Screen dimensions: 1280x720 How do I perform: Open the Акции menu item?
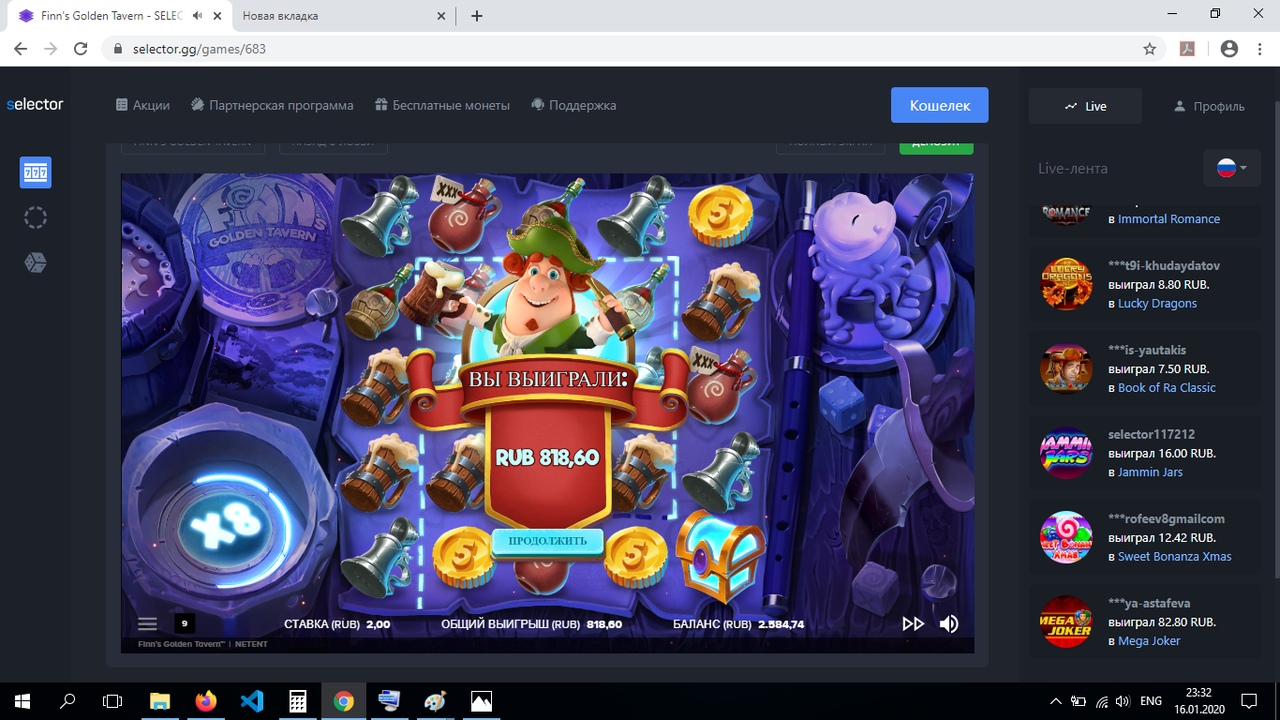(143, 105)
